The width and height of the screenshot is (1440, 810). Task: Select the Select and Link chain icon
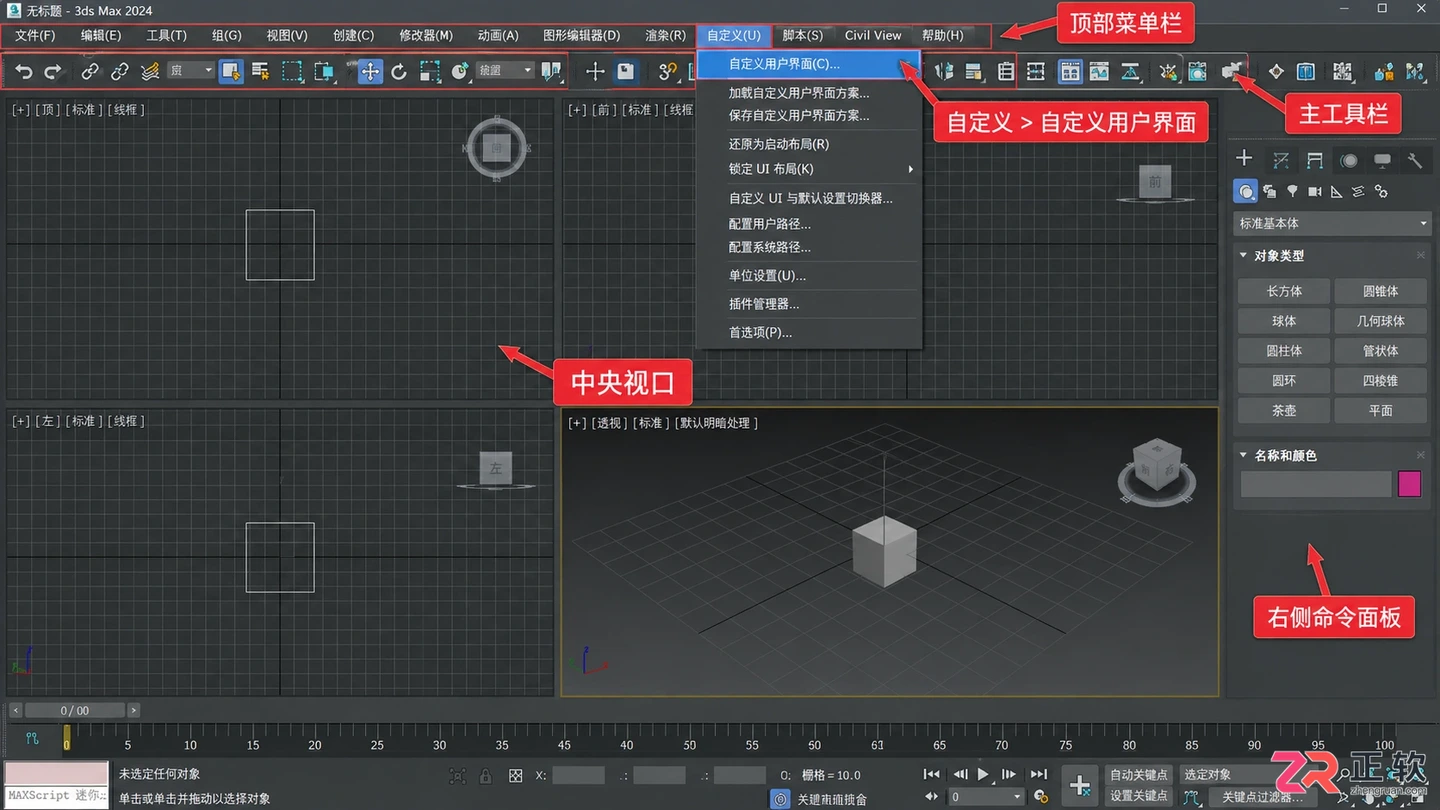[x=90, y=71]
